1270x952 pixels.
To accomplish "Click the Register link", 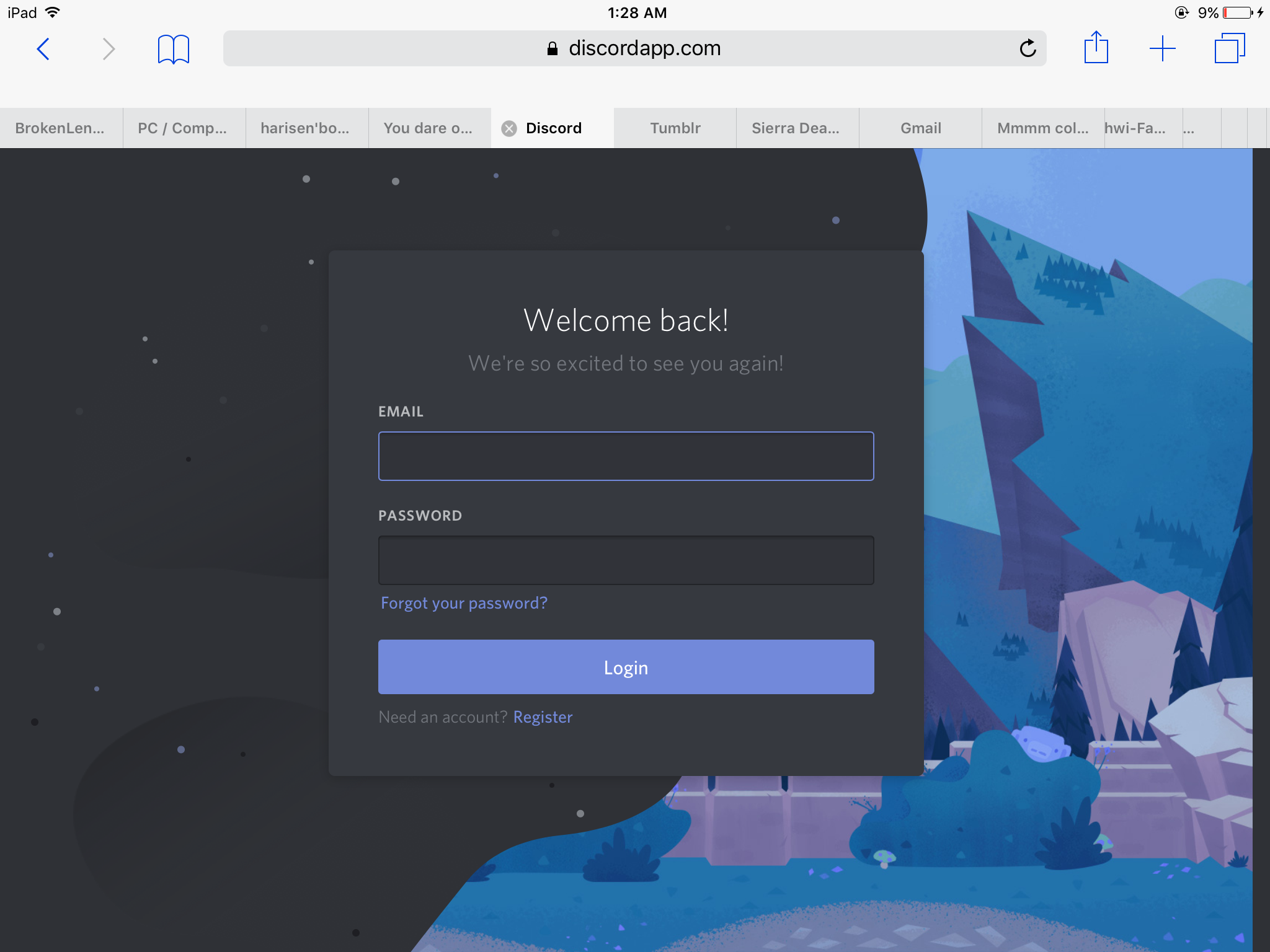I will 543,717.
